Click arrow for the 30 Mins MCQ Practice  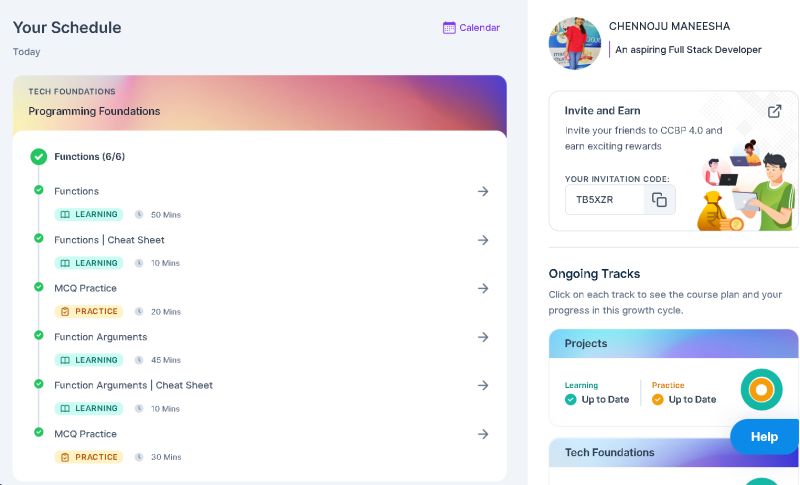click(x=483, y=434)
